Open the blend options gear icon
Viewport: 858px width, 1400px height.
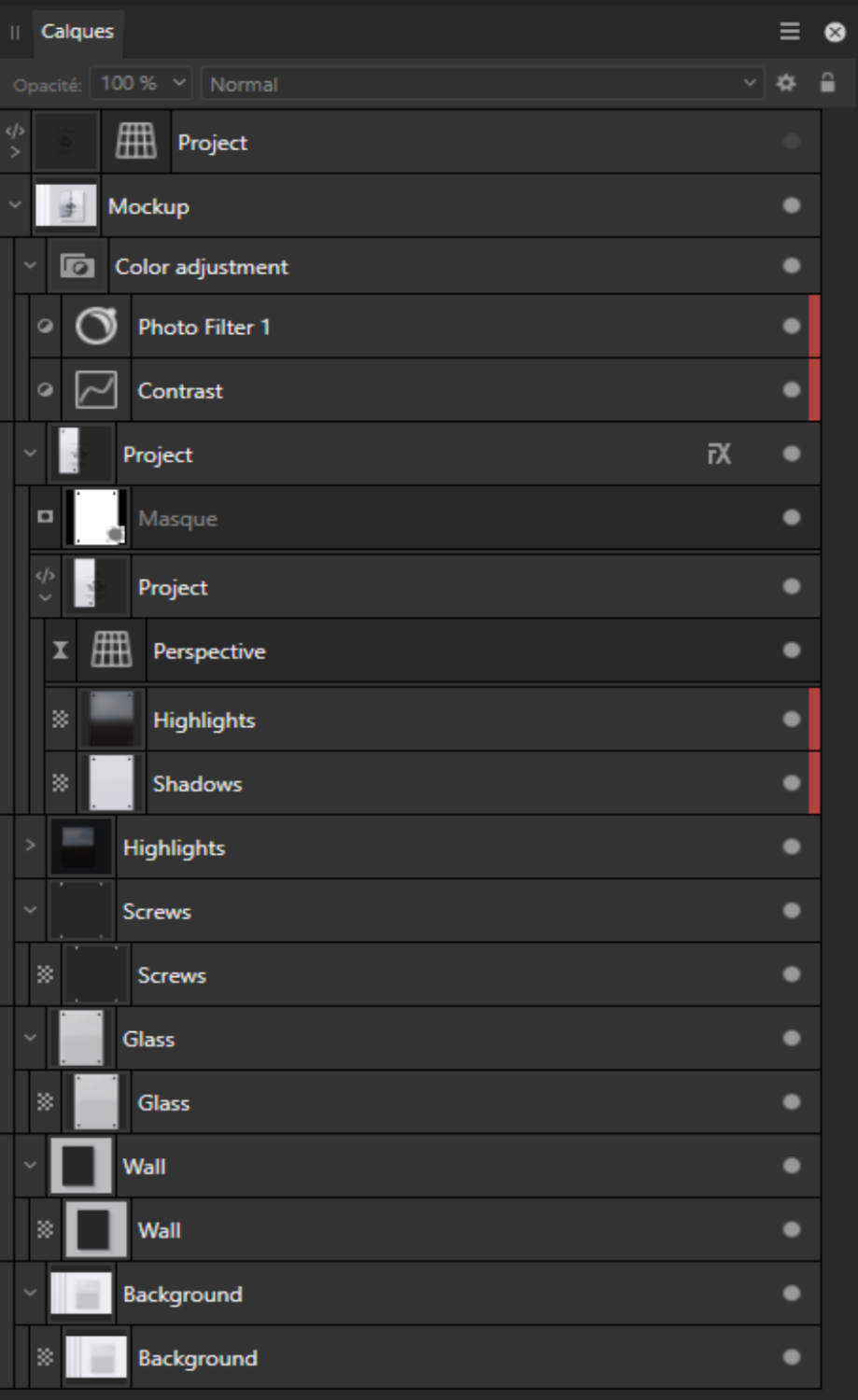[785, 84]
